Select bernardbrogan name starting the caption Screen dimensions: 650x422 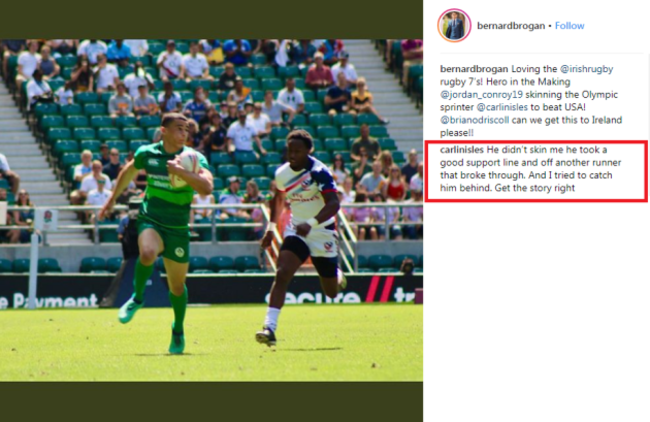tap(474, 69)
